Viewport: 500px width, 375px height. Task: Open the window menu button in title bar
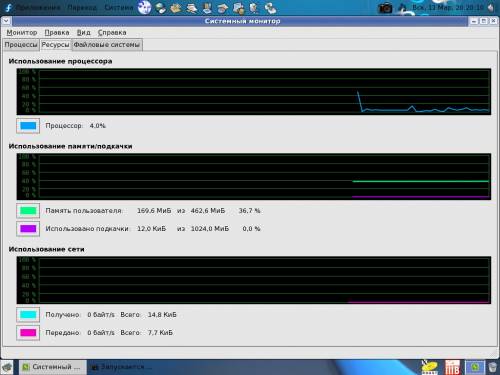point(6,21)
